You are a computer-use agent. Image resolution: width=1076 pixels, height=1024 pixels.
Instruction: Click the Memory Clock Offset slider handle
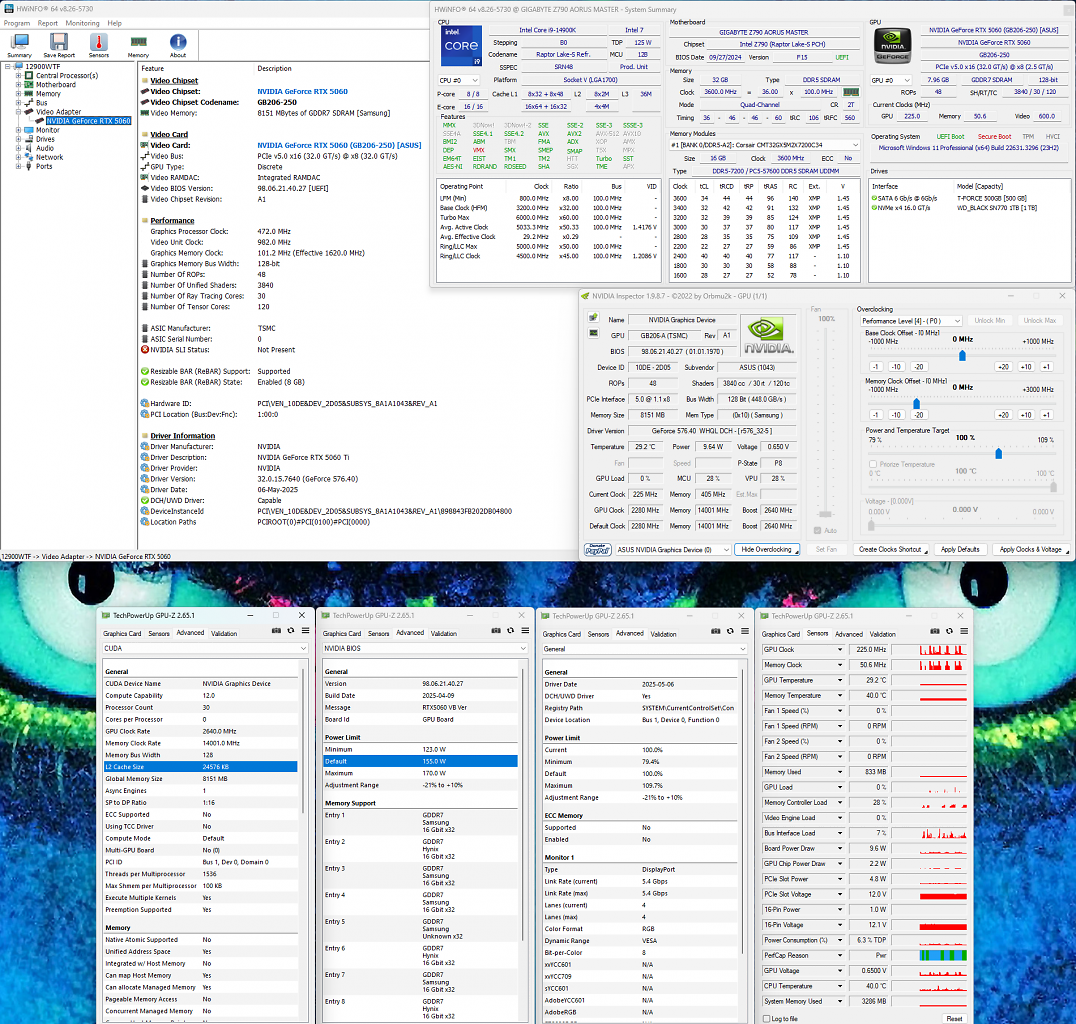point(916,404)
